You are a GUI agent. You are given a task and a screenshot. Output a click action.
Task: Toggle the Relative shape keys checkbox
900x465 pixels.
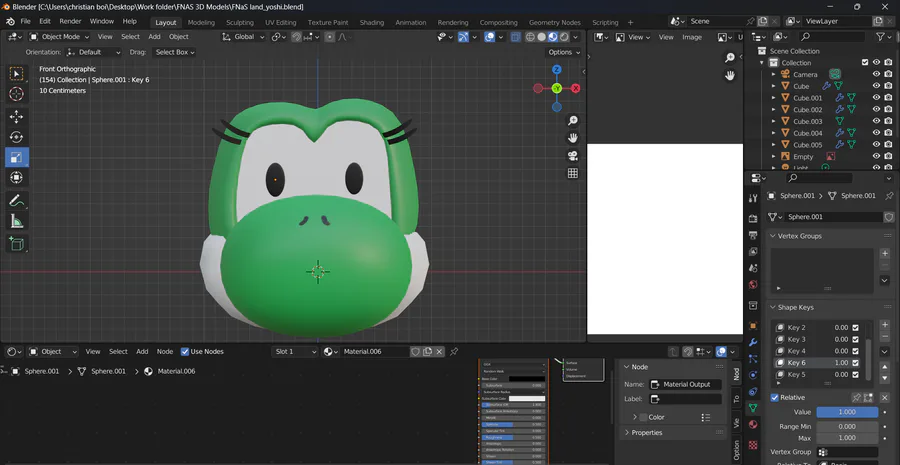point(775,397)
